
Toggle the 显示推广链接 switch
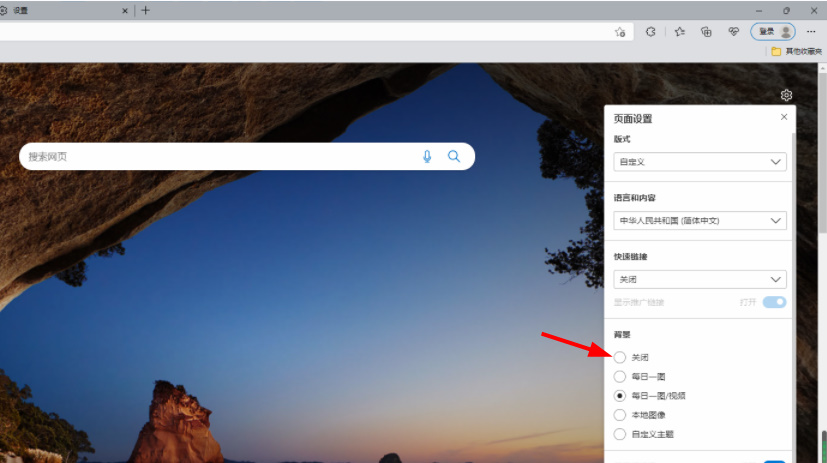tap(774, 302)
